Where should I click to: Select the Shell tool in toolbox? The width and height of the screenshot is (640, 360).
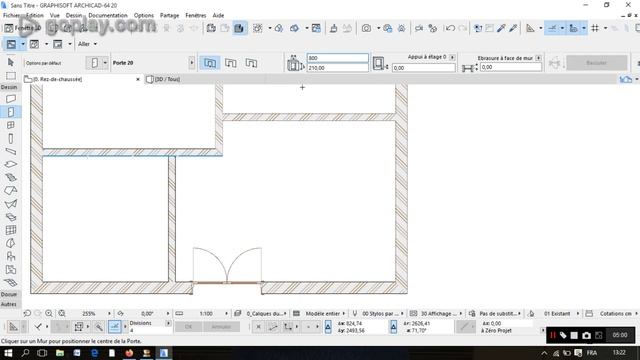click(11, 204)
